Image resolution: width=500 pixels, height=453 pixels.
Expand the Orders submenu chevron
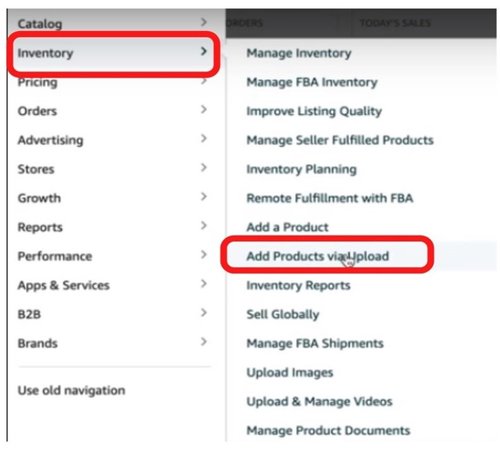click(204, 109)
